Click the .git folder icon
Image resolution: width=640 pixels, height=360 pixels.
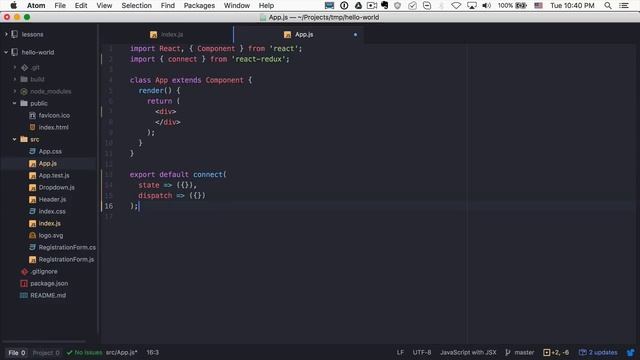[x=24, y=67]
